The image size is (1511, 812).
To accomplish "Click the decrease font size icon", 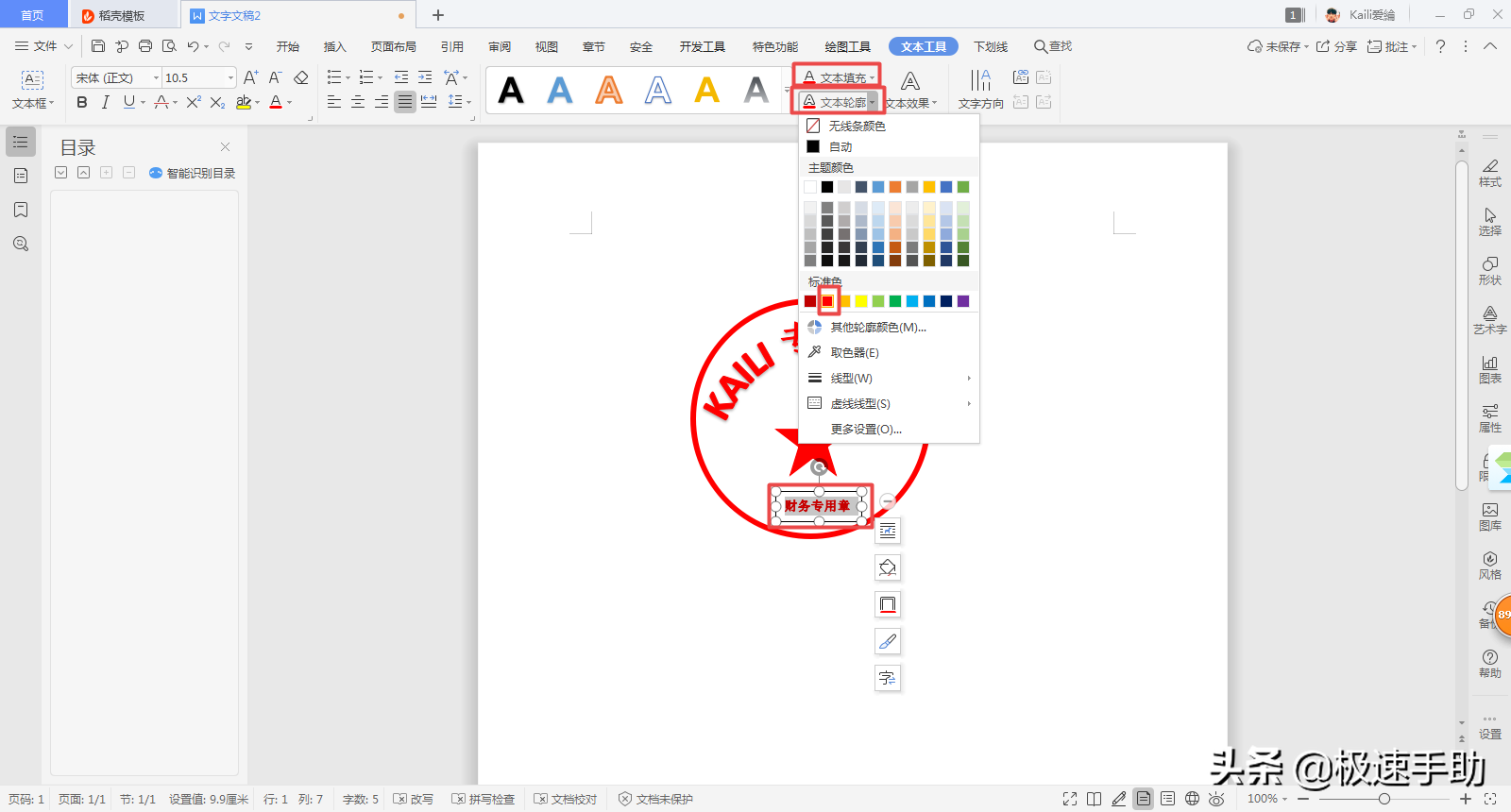I will [x=275, y=77].
